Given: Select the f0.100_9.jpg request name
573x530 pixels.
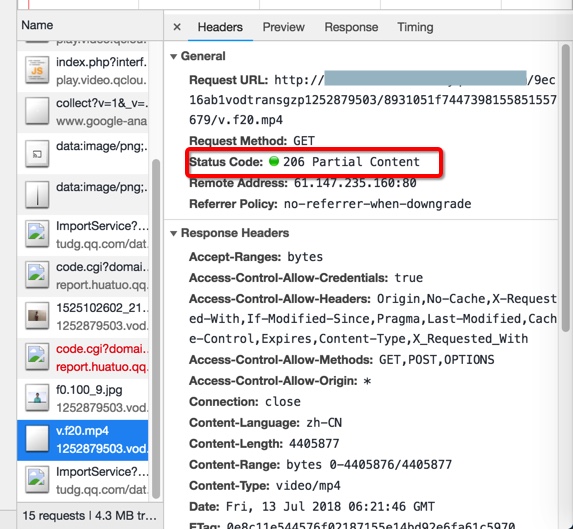Looking at the screenshot, I should pos(89,390).
